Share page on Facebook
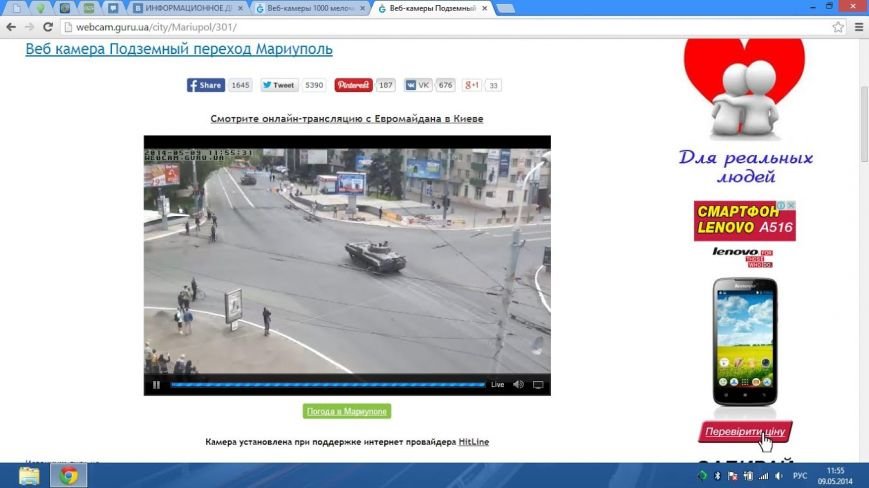This screenshot has width=869, height=488. 206,85
